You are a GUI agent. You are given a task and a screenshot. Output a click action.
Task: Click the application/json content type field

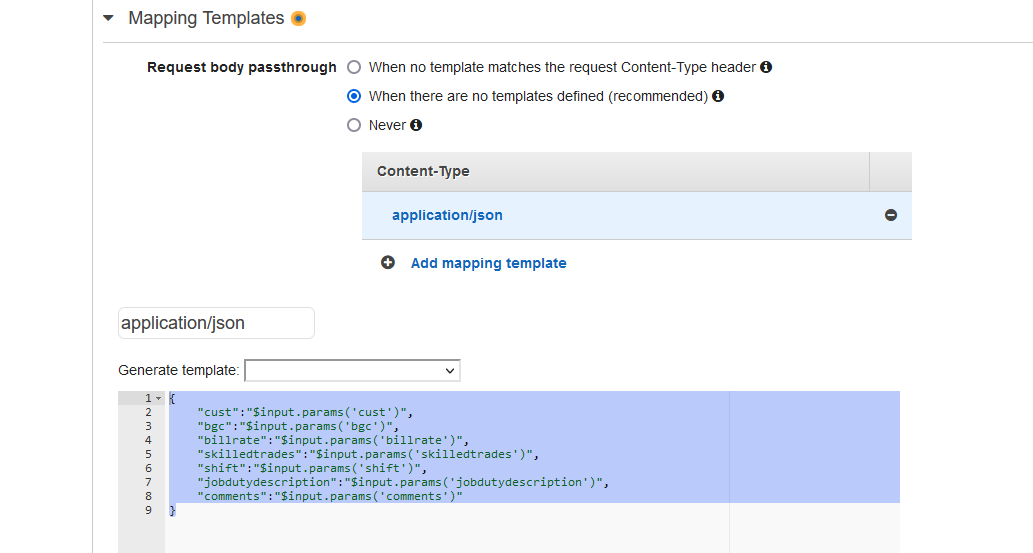216,323
